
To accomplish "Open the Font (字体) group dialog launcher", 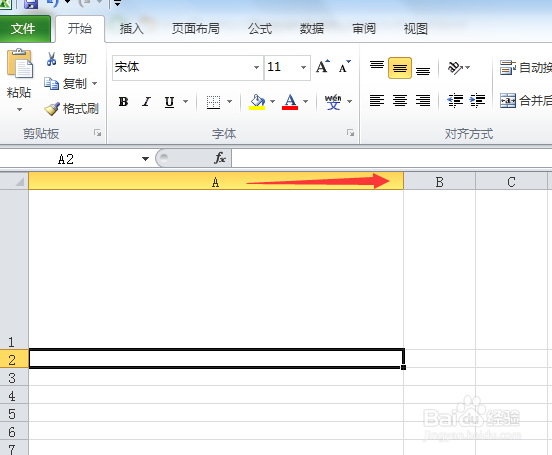I will 350,133.
